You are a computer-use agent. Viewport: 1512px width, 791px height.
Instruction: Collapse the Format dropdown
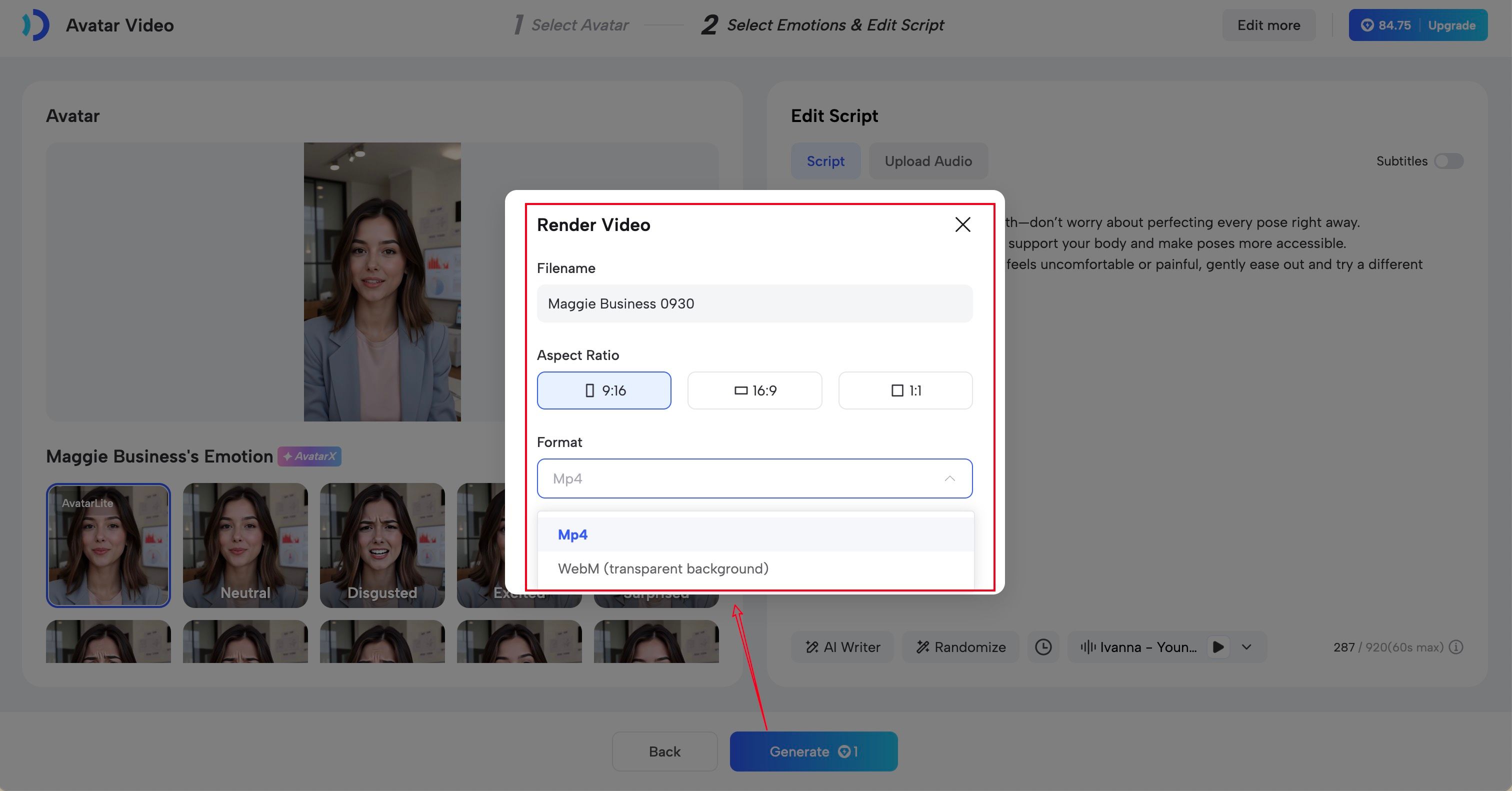[949, 478]
